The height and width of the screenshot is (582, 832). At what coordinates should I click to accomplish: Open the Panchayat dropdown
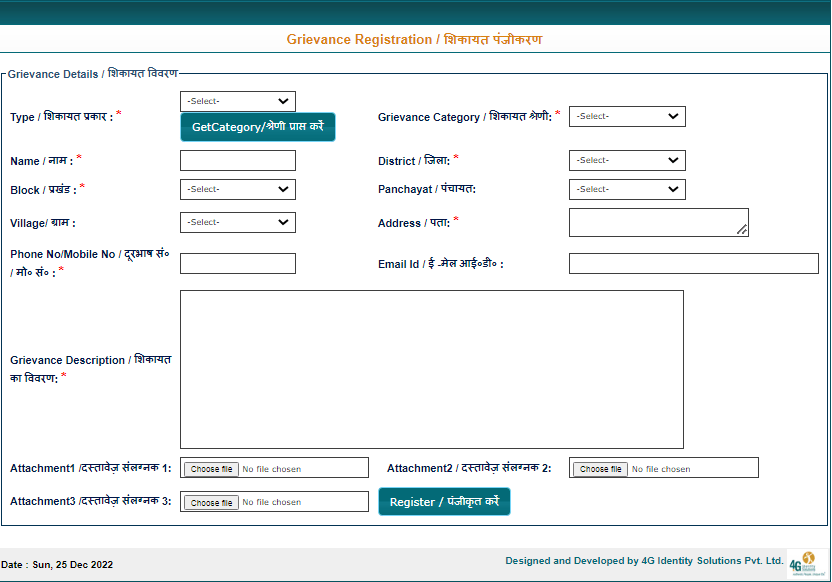tap(627, 189)
